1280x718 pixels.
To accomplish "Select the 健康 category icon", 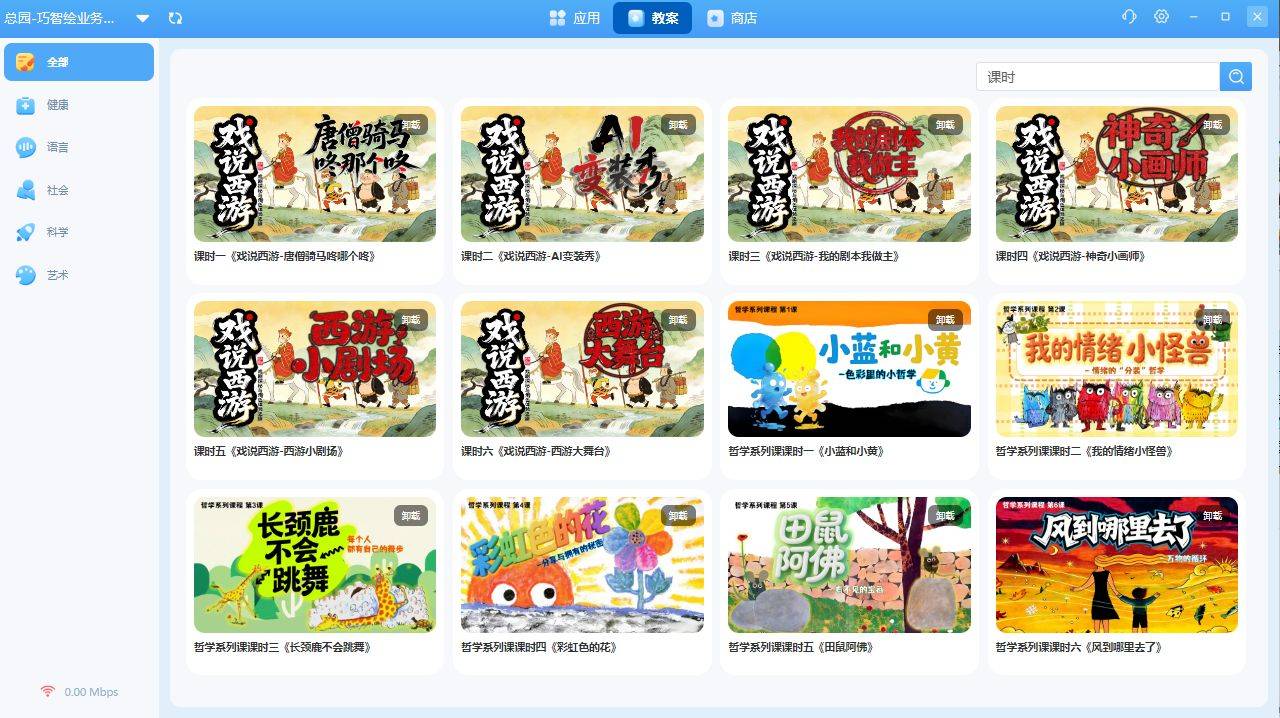I will 26,105.
